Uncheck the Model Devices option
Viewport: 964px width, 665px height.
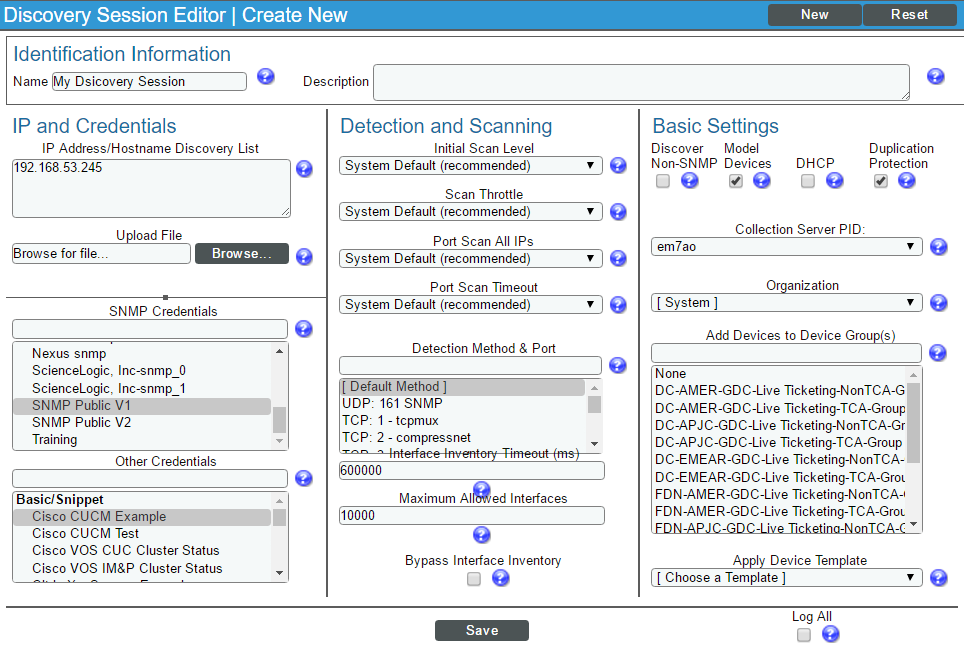coord(736,181)
